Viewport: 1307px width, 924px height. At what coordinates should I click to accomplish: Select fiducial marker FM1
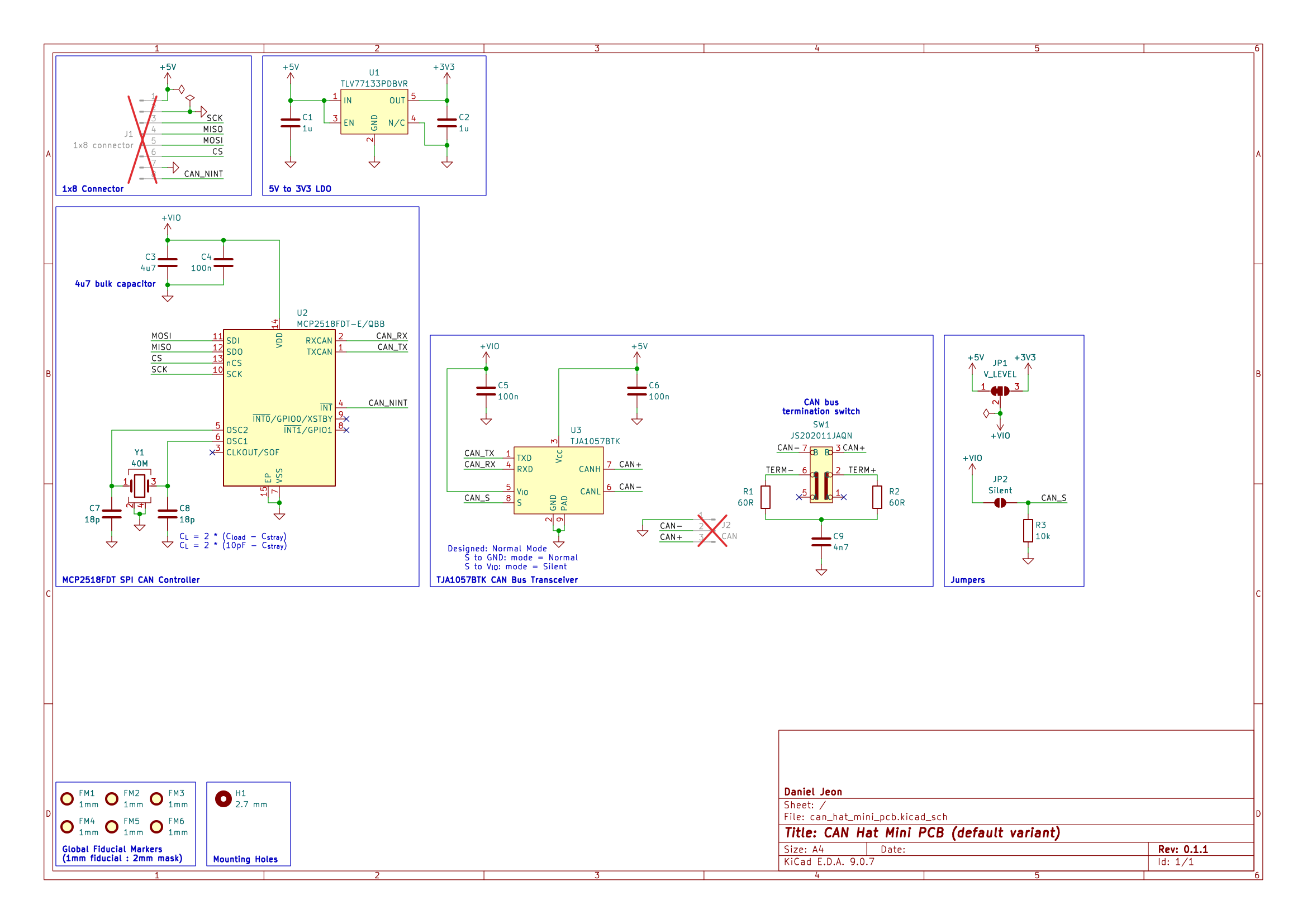(67, 799)
